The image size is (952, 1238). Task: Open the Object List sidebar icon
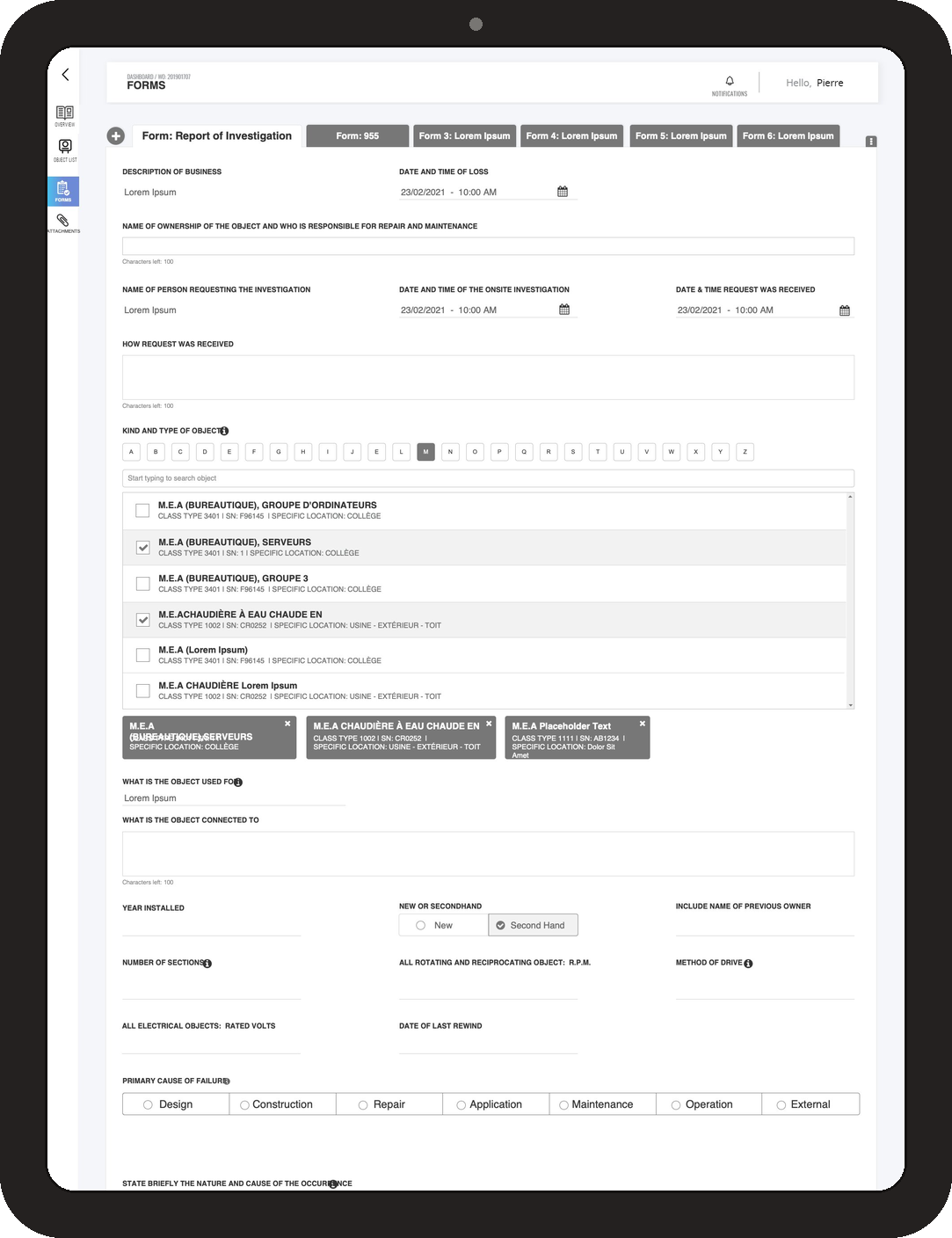pyautogui.click(x=65, y=150)
